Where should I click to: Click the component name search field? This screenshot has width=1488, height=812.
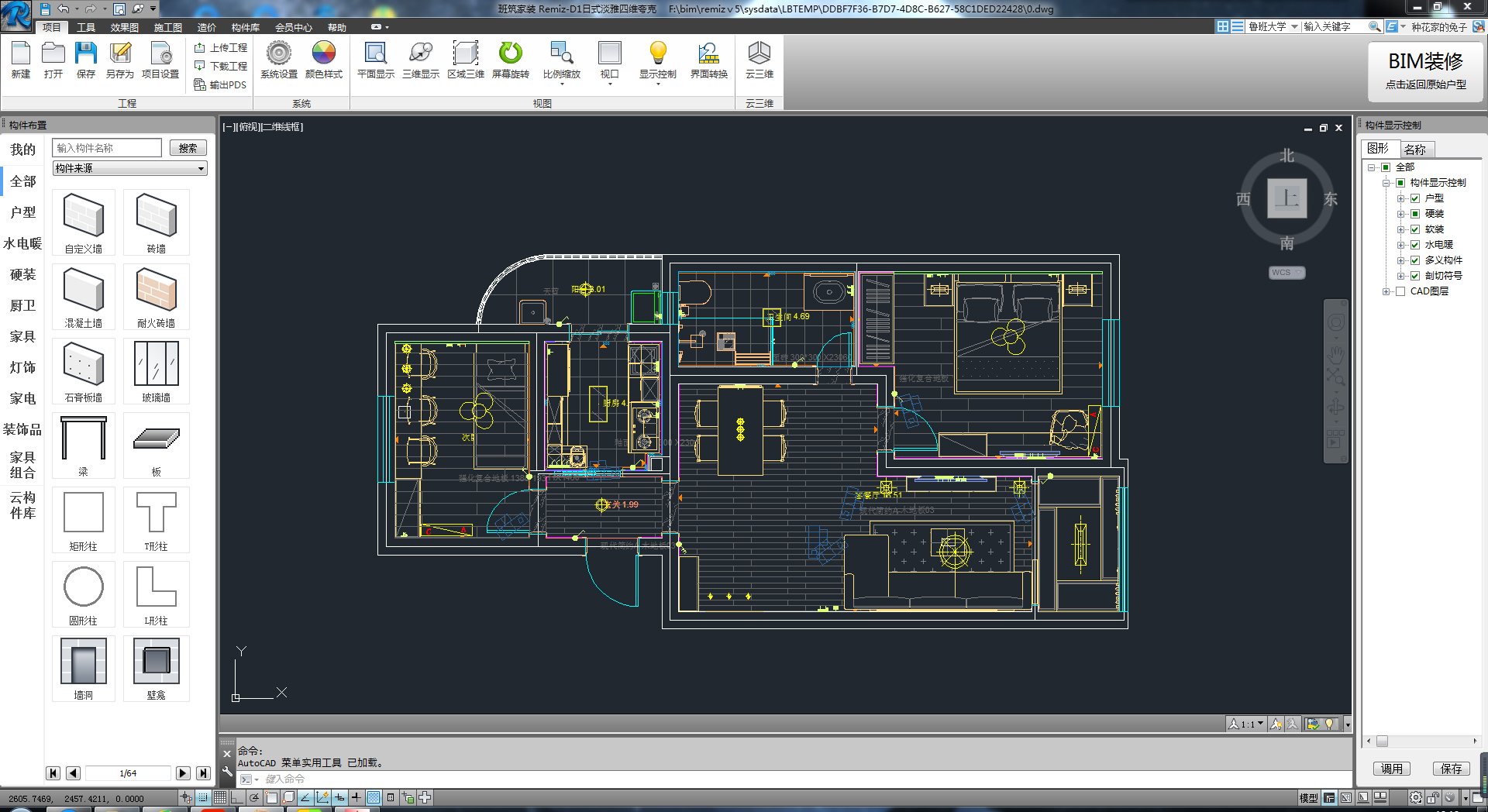107,148
